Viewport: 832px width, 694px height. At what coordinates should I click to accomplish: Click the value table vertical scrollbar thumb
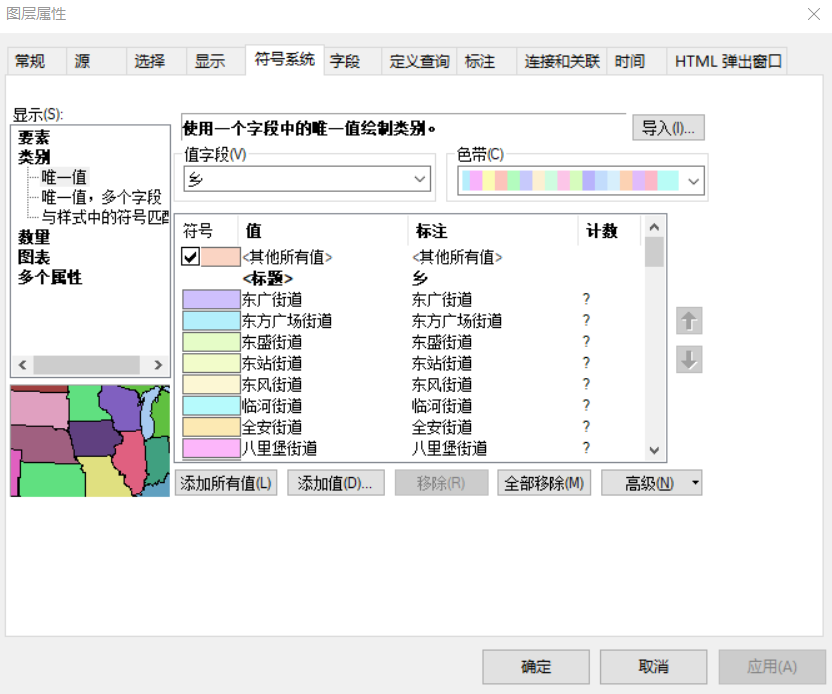[x=654, y=252]
